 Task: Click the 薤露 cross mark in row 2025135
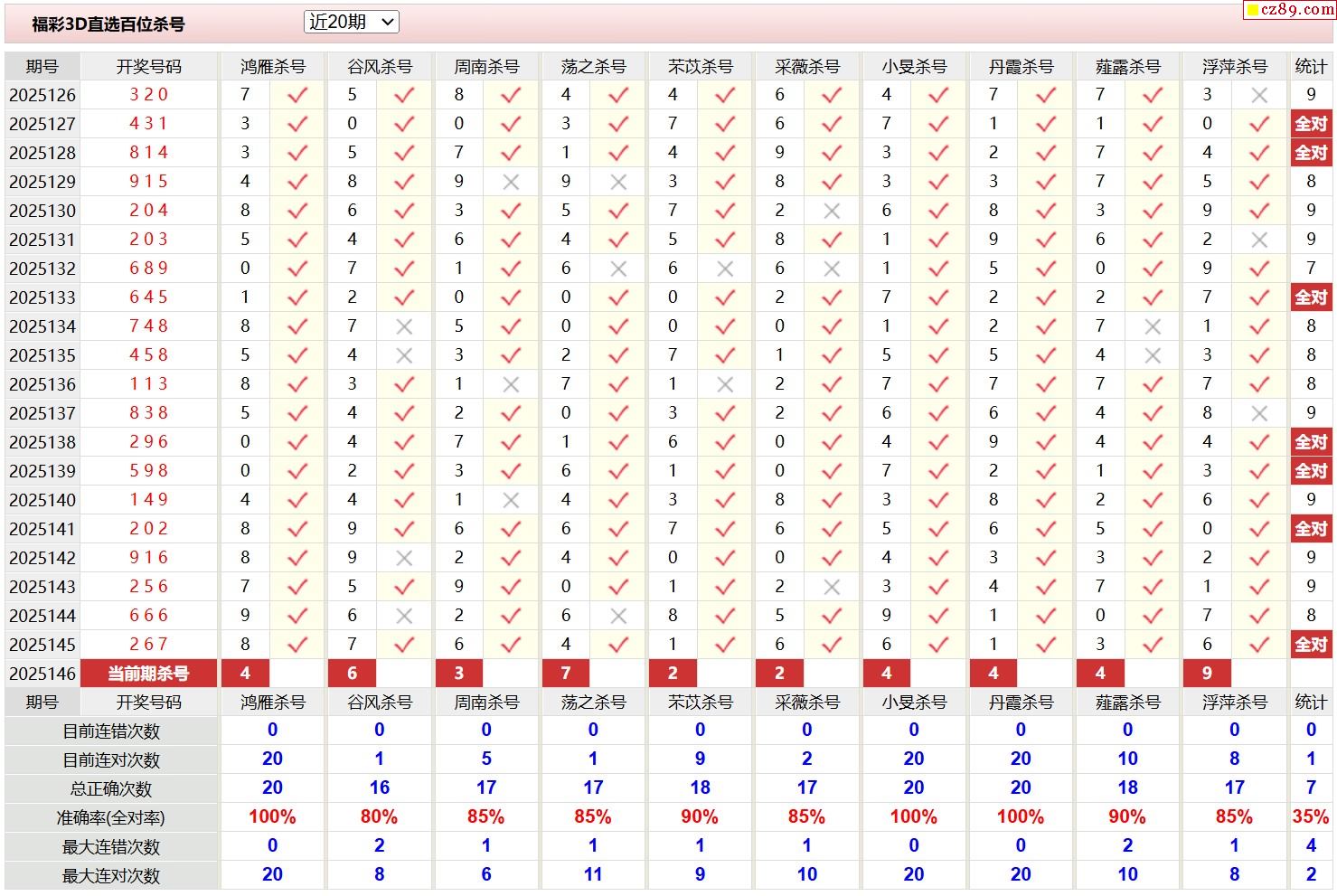(1153, 355)
